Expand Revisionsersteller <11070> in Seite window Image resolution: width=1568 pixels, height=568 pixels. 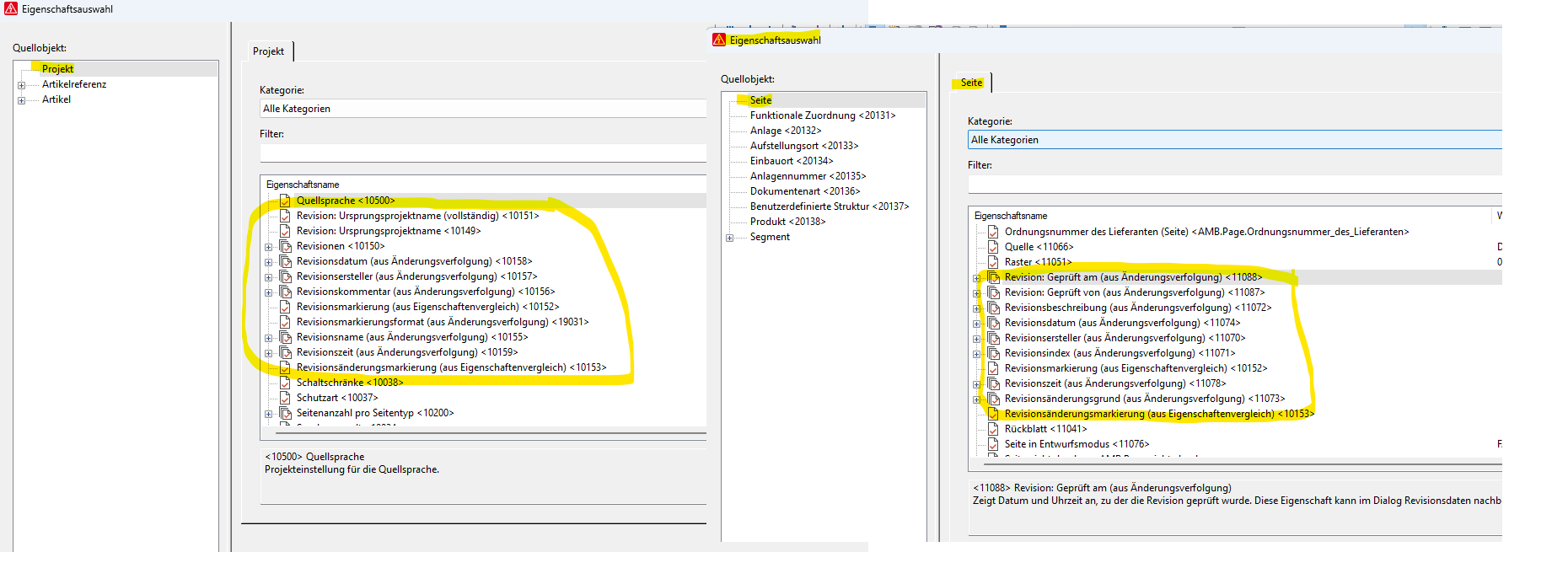pos(977,339)
